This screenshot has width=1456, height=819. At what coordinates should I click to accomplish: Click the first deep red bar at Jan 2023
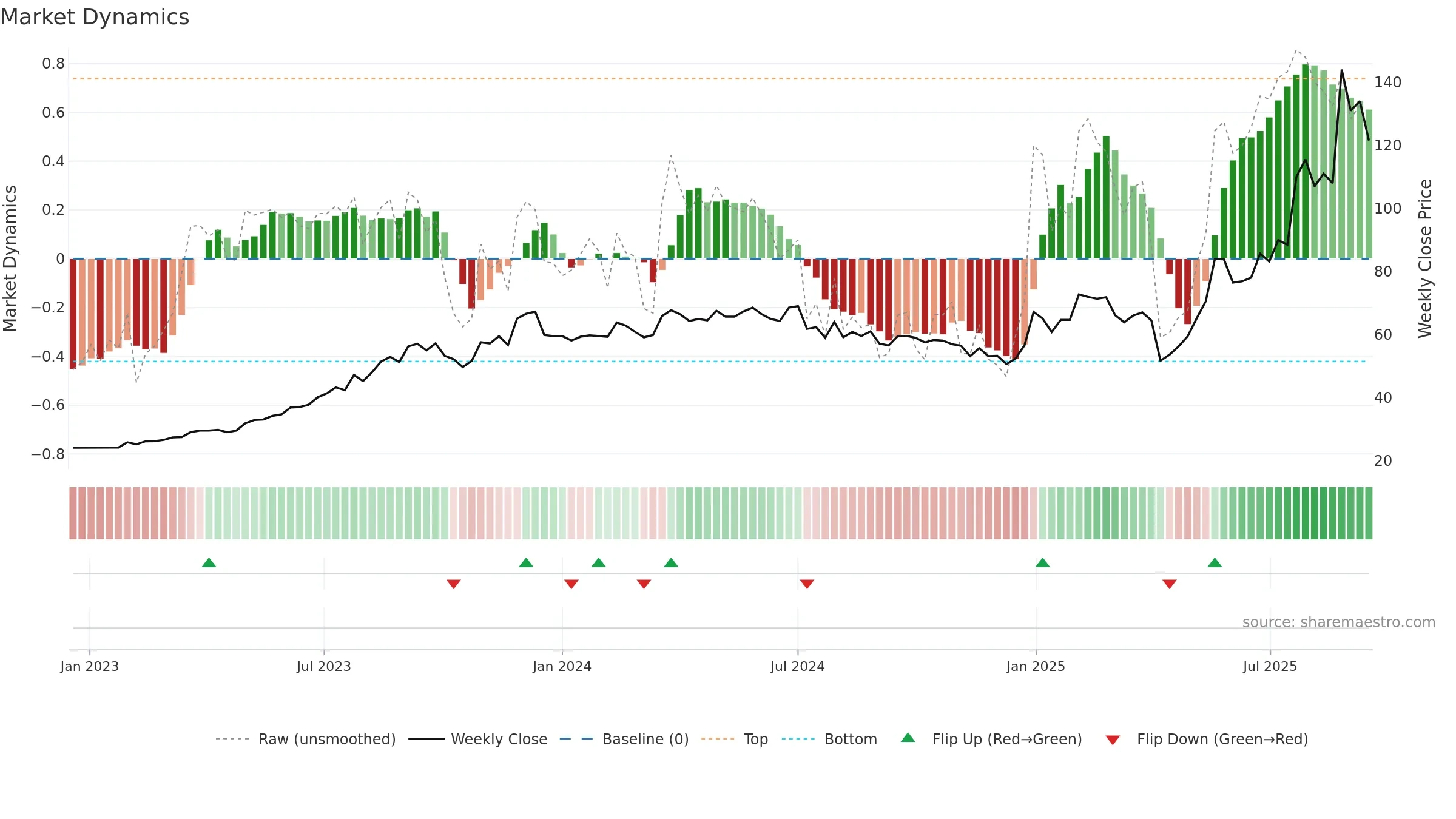(73, 314)
